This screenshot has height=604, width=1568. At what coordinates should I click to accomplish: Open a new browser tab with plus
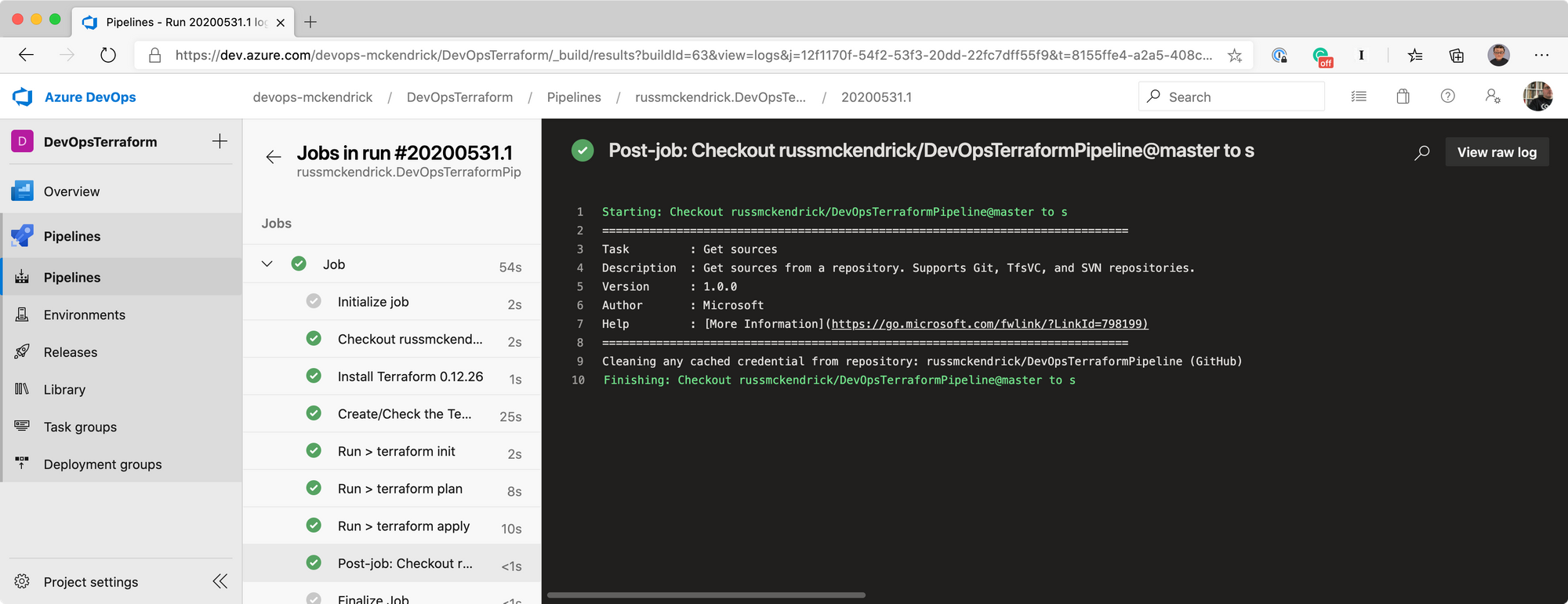coord(310,22)
